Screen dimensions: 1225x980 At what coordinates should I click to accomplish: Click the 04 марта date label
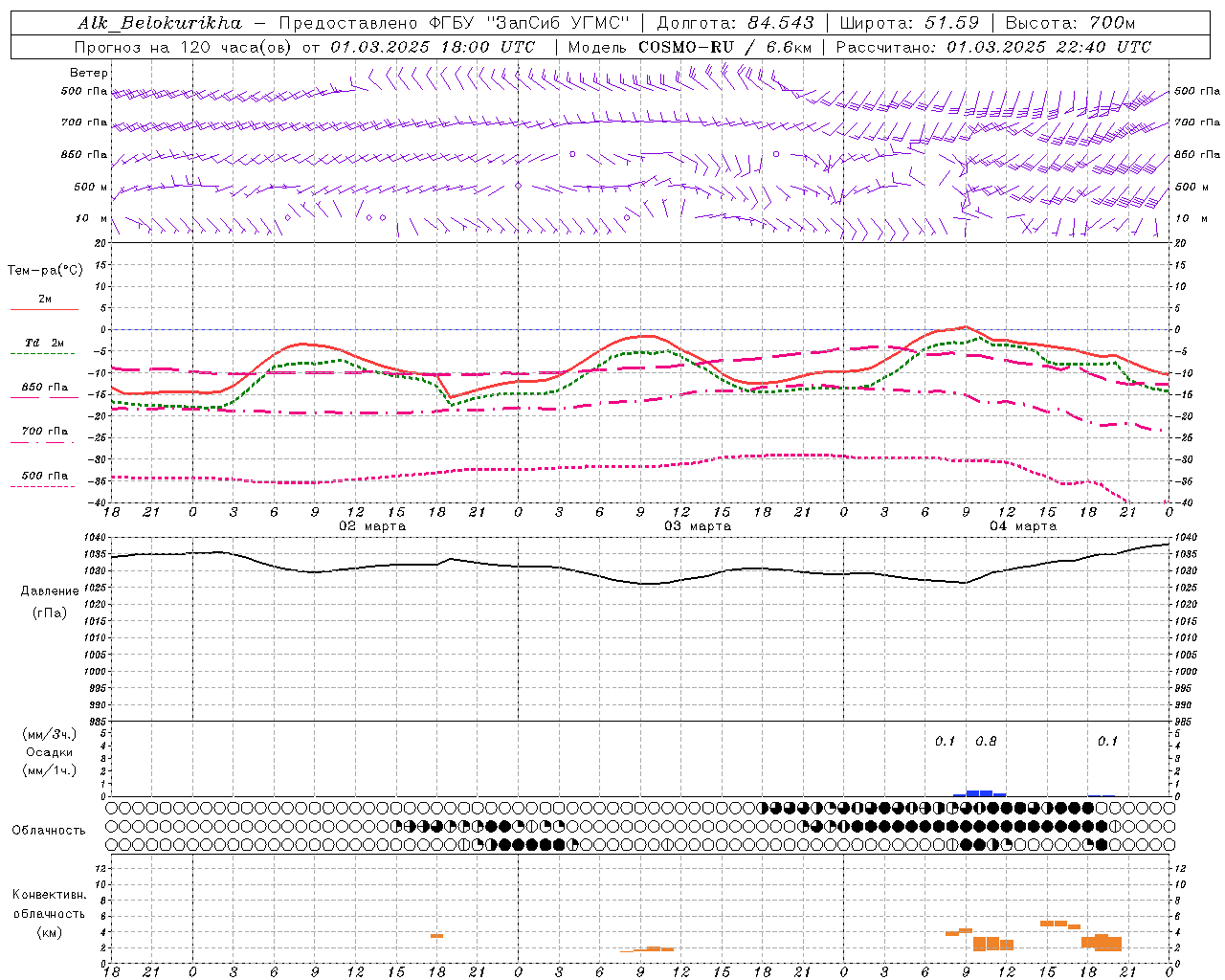(x=1023, y=526)
